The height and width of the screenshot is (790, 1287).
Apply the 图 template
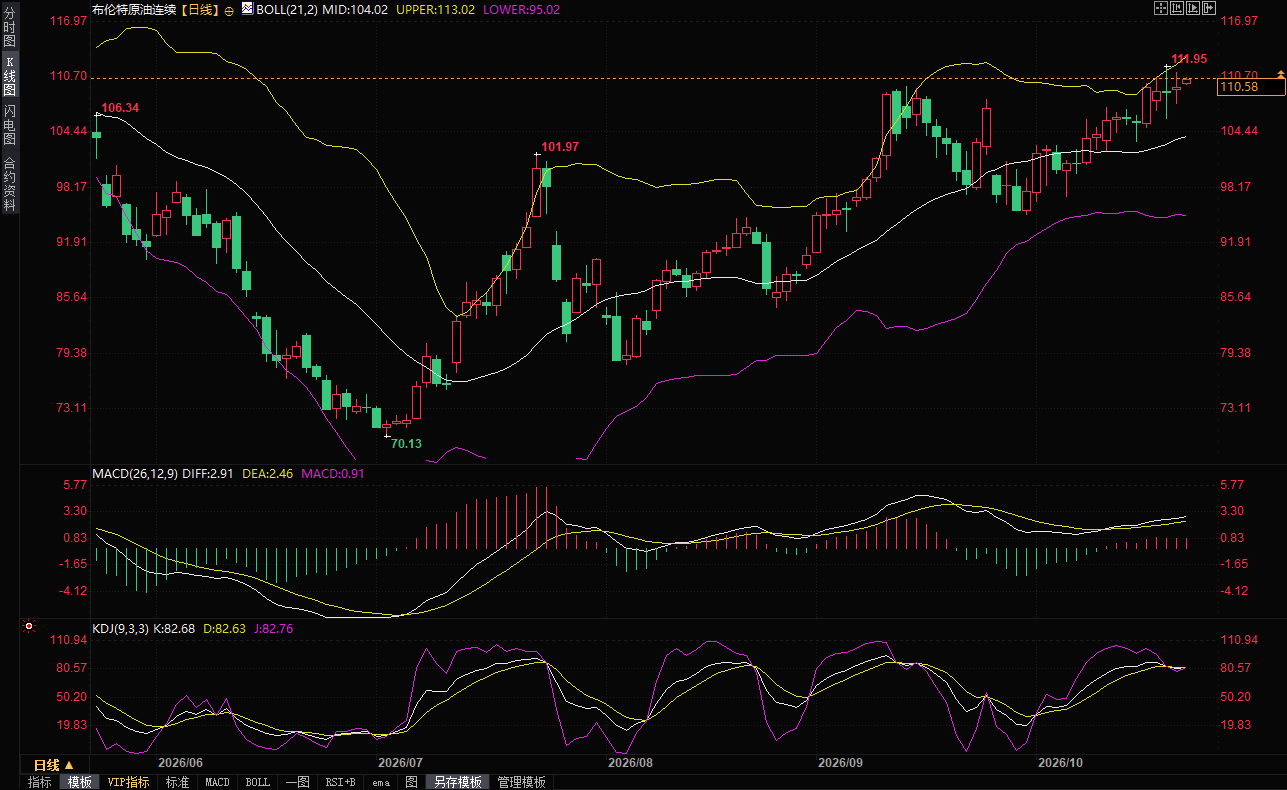click(x=411, y=782)
